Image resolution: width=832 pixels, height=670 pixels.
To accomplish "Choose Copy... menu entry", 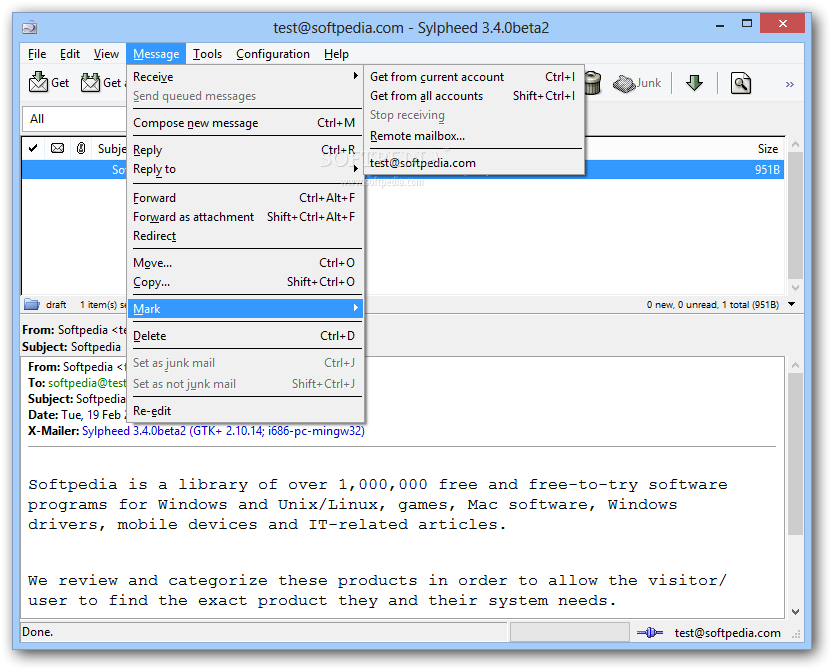I will click(x=245, y=282).
